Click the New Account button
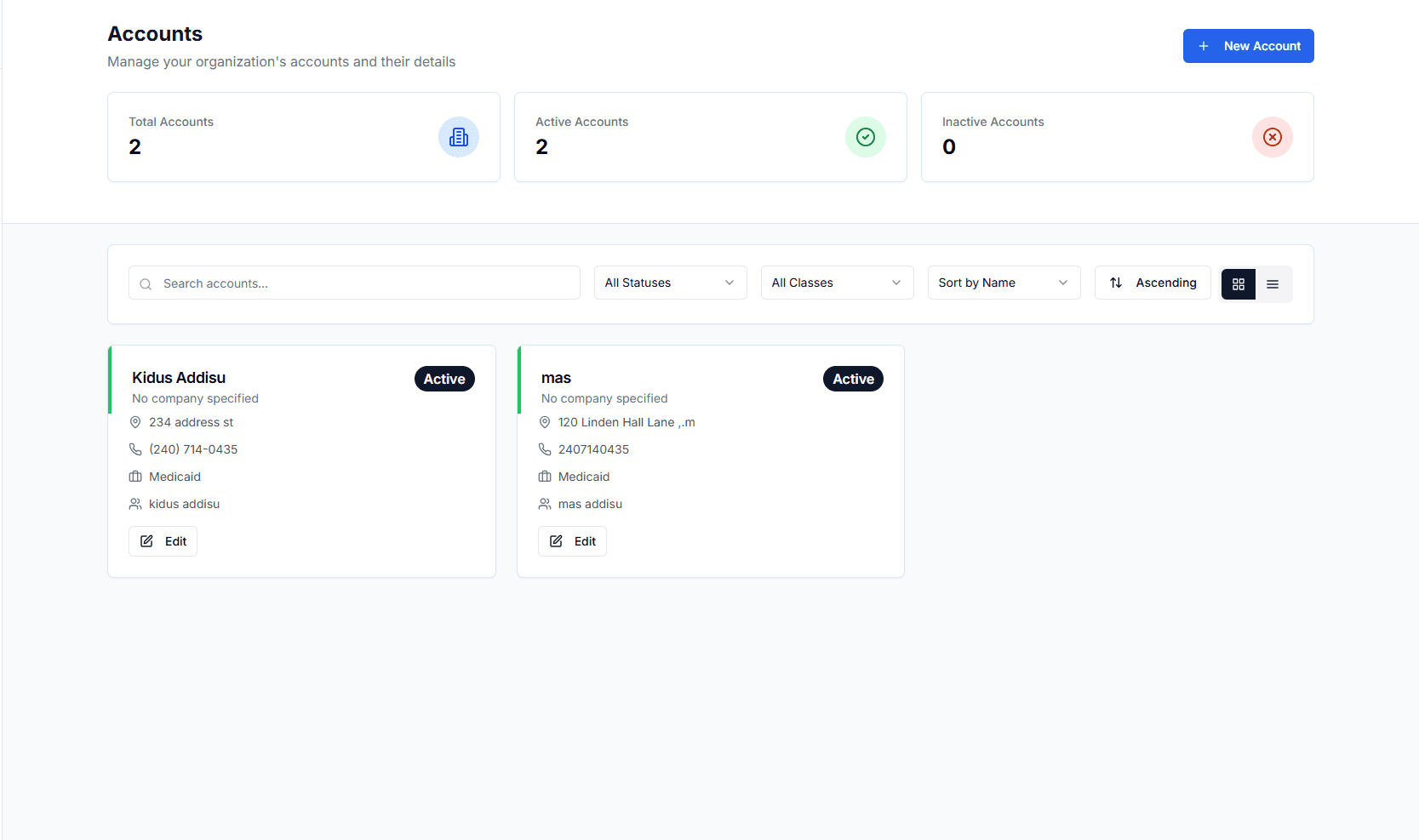 coord(1248,46)
